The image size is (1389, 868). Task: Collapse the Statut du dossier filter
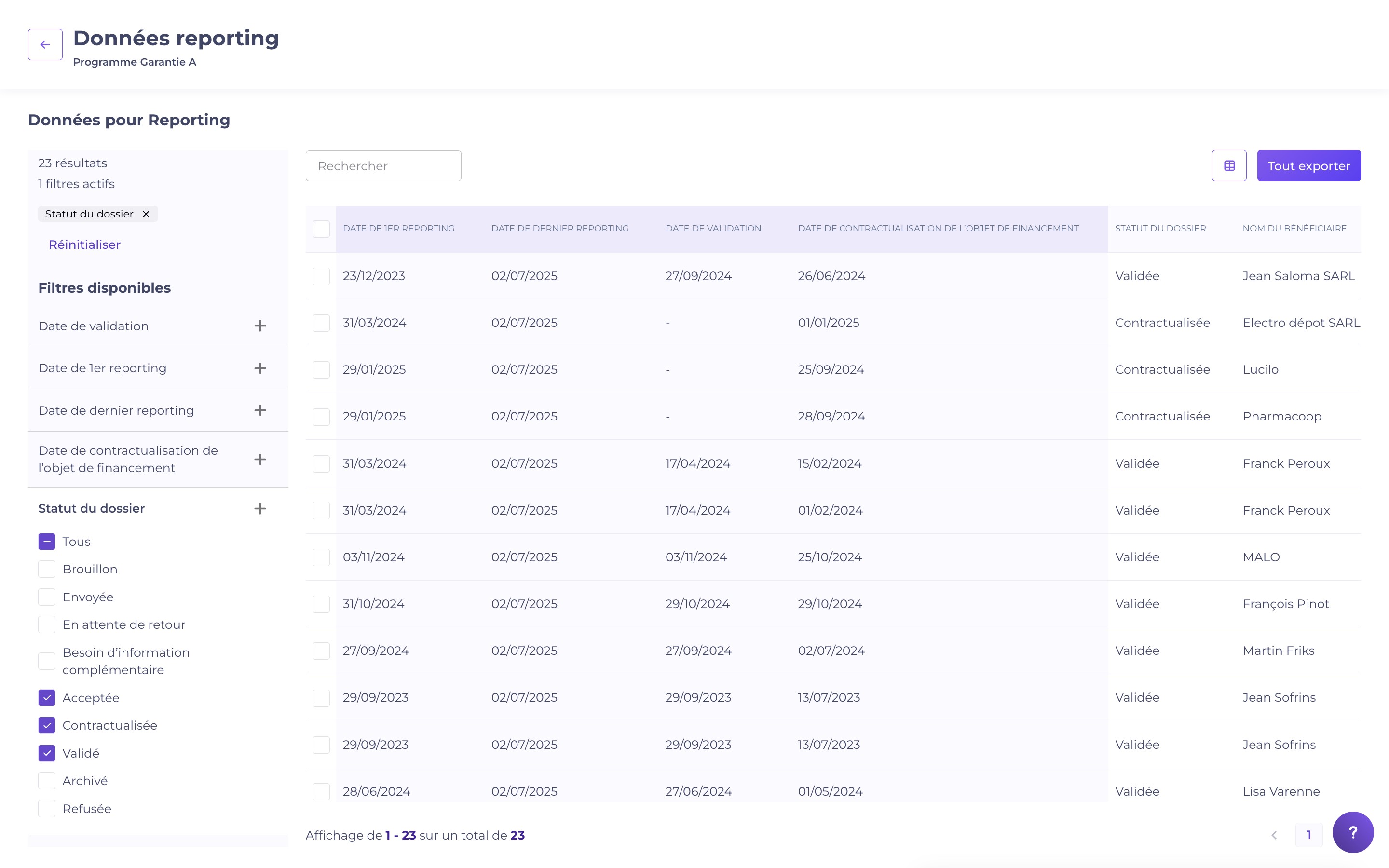(260, 509)
